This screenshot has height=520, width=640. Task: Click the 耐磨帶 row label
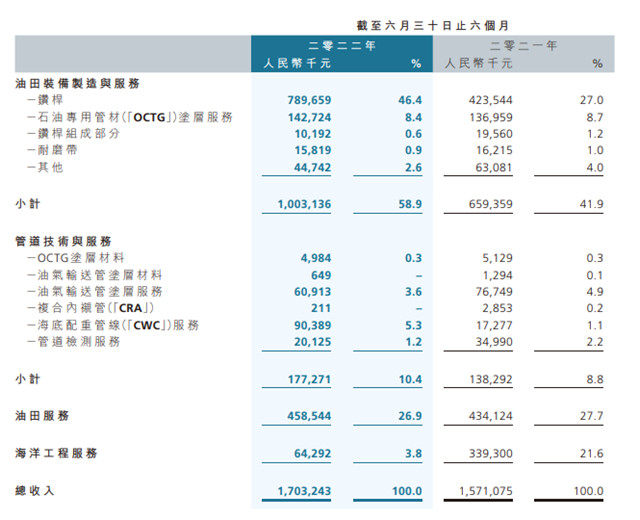(52, 150)
